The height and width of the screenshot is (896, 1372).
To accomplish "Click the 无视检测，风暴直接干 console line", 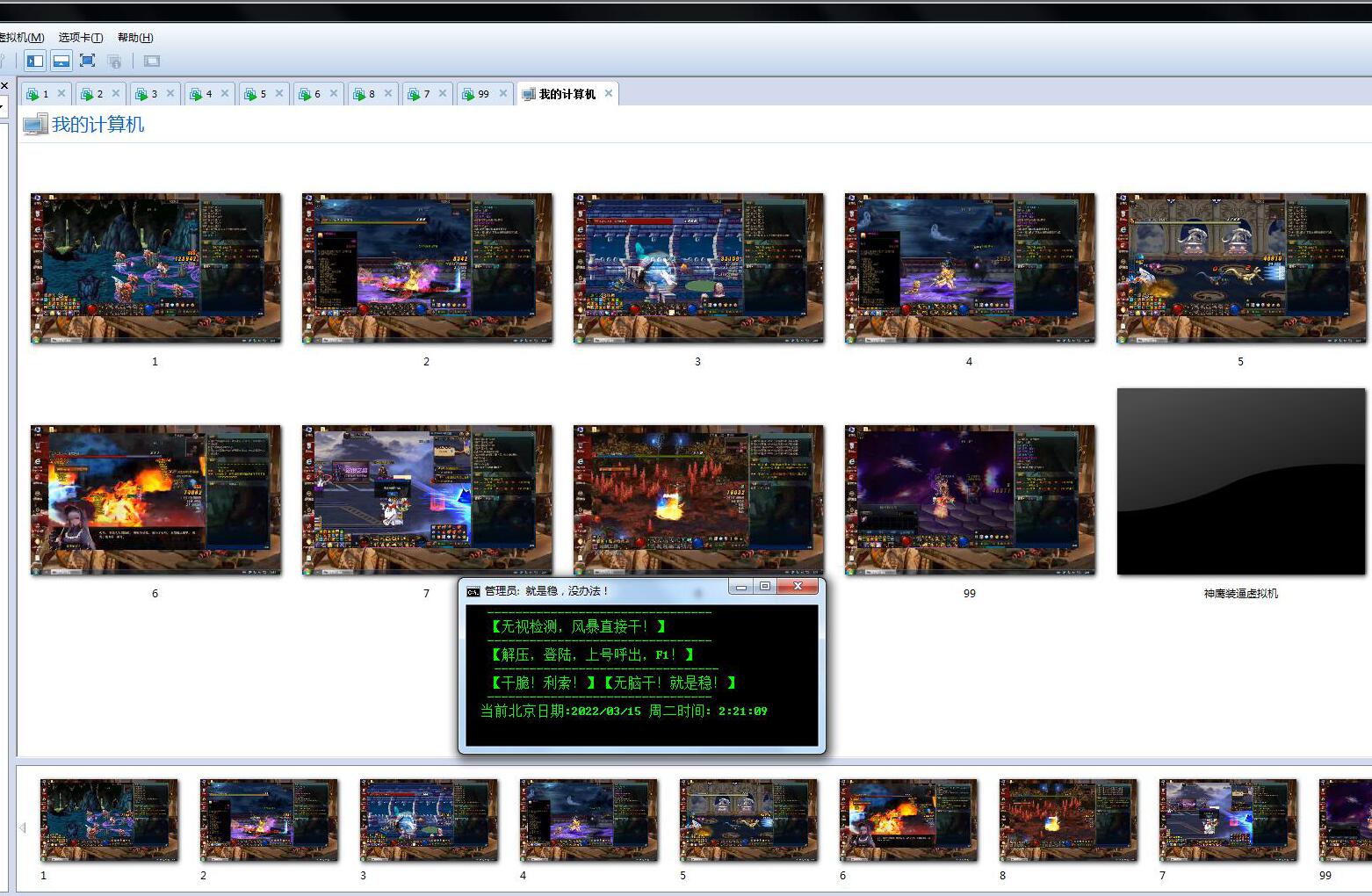I will (578, 626).
